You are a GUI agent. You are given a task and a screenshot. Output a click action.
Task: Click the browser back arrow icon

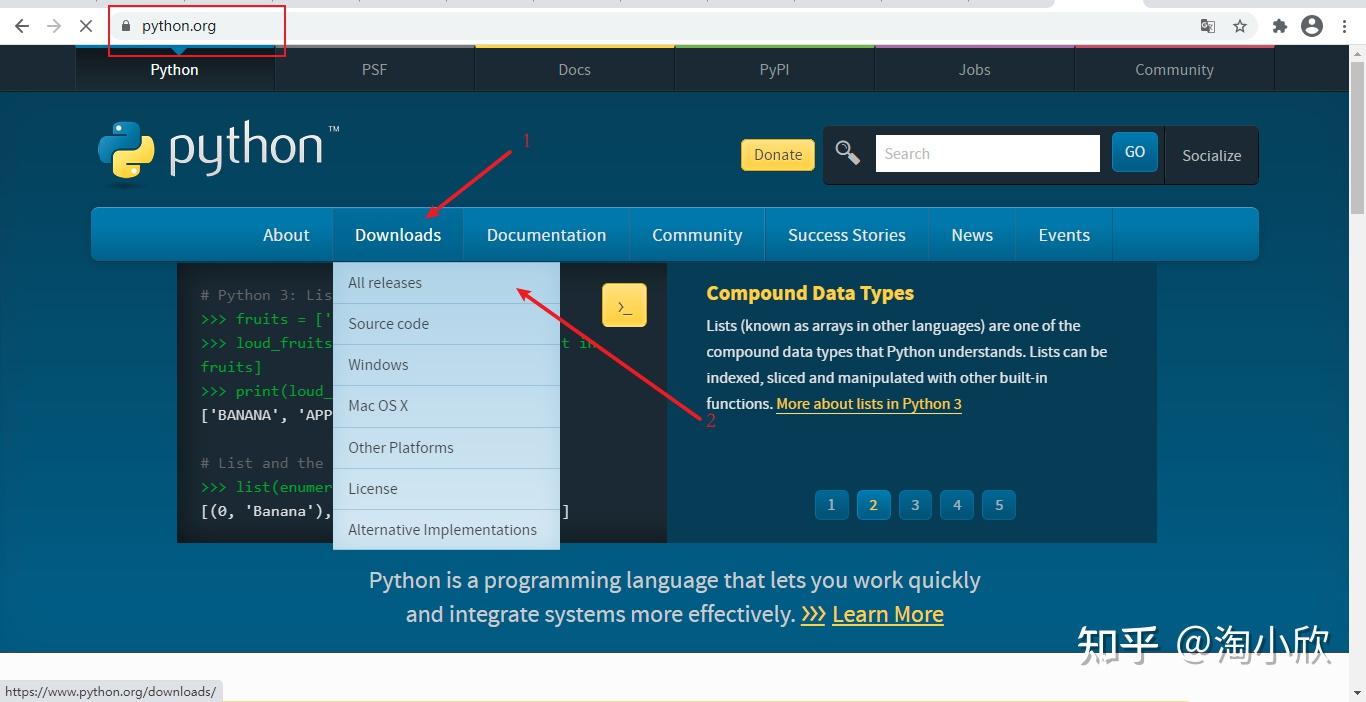[x=21, y=26]
